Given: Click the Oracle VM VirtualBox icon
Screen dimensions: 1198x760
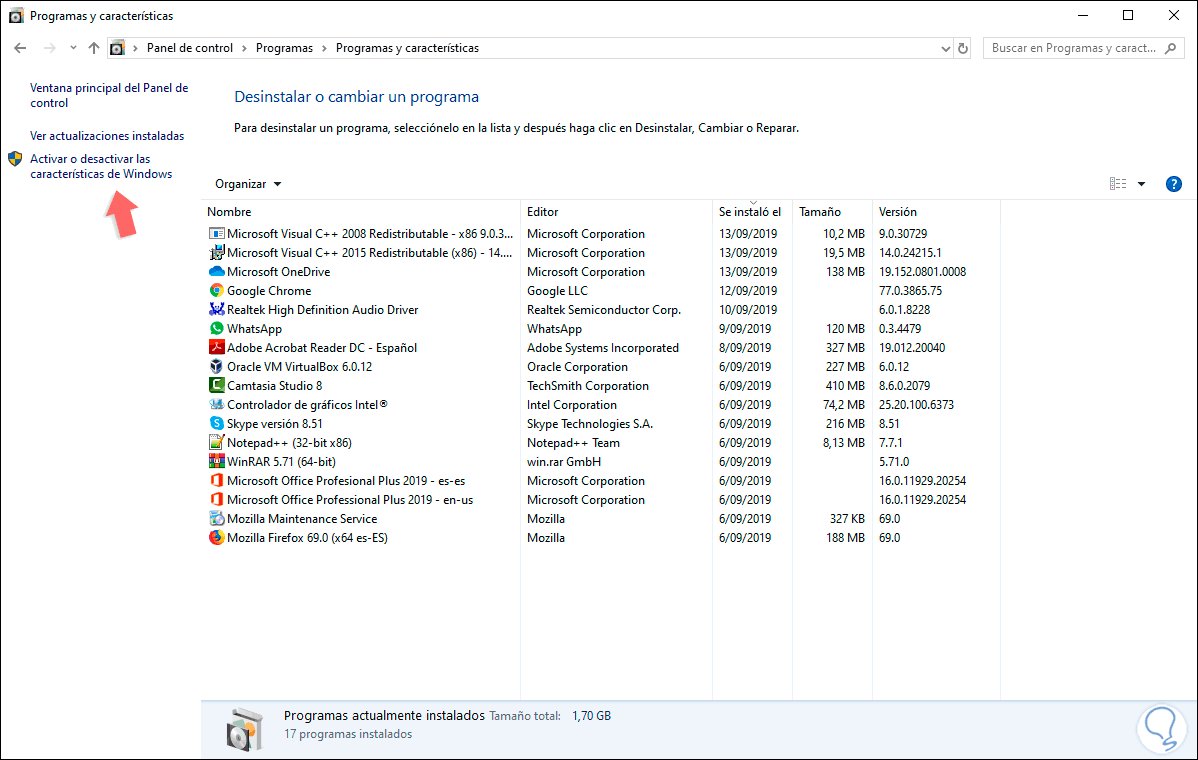Looking at the screenshot, I should tap(217, 367).
